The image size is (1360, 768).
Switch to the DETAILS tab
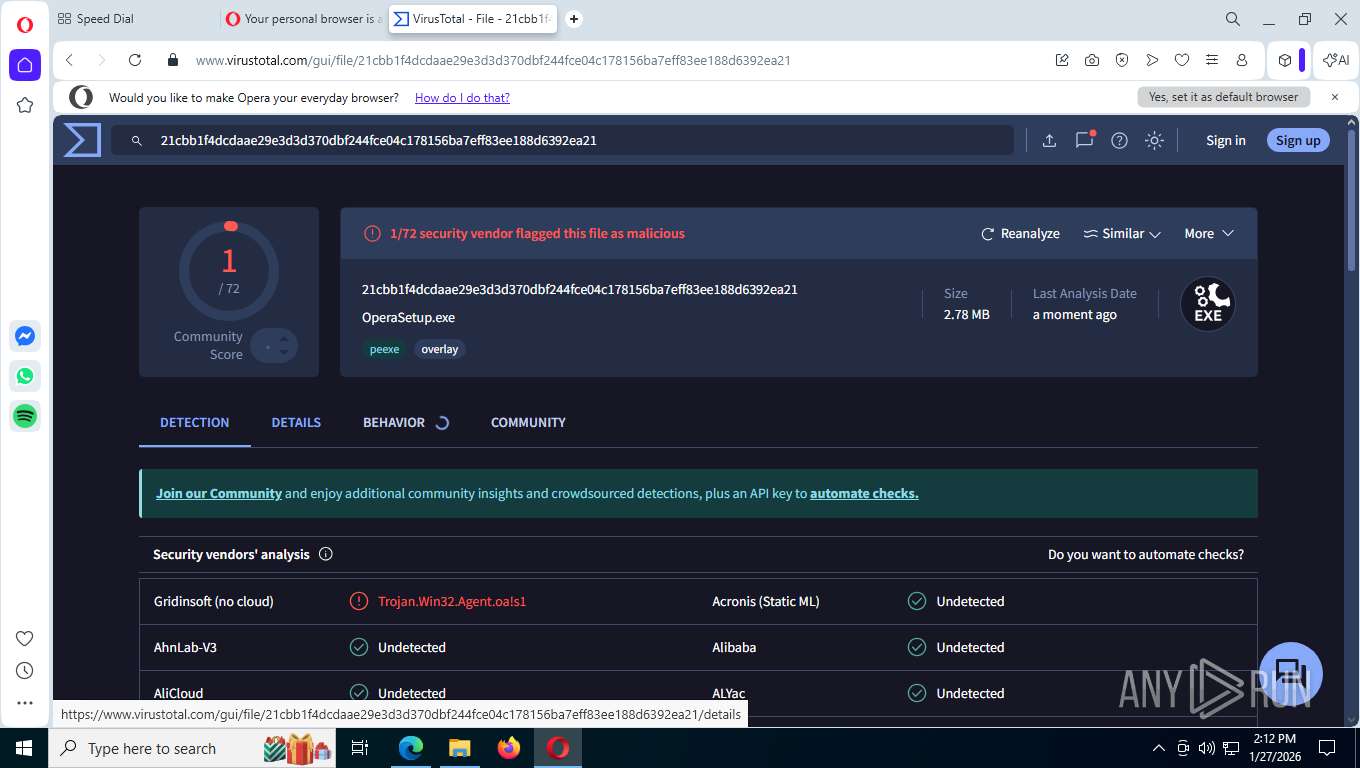[296, 422]
